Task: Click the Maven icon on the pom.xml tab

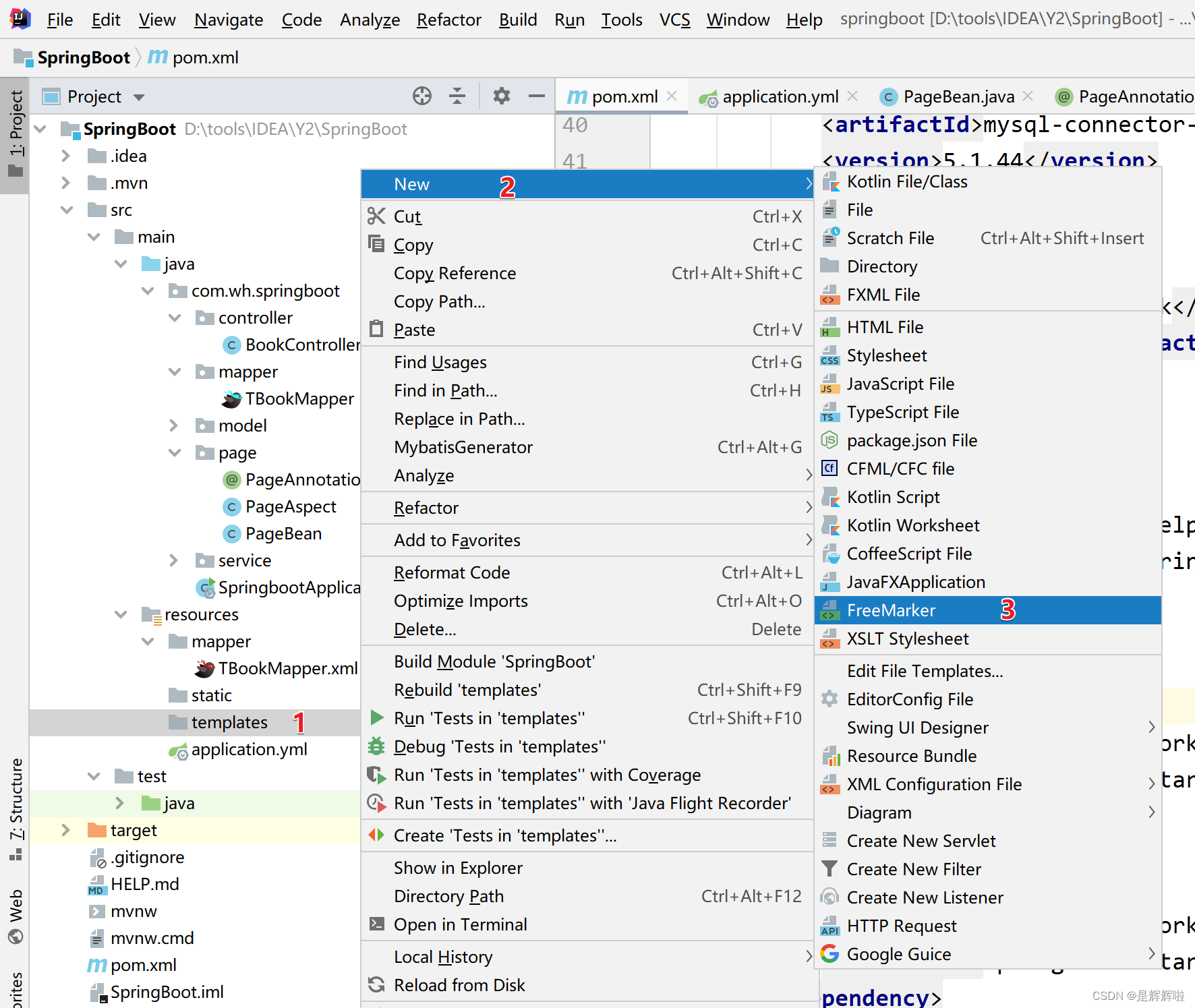Action: (x=577, y=96)
